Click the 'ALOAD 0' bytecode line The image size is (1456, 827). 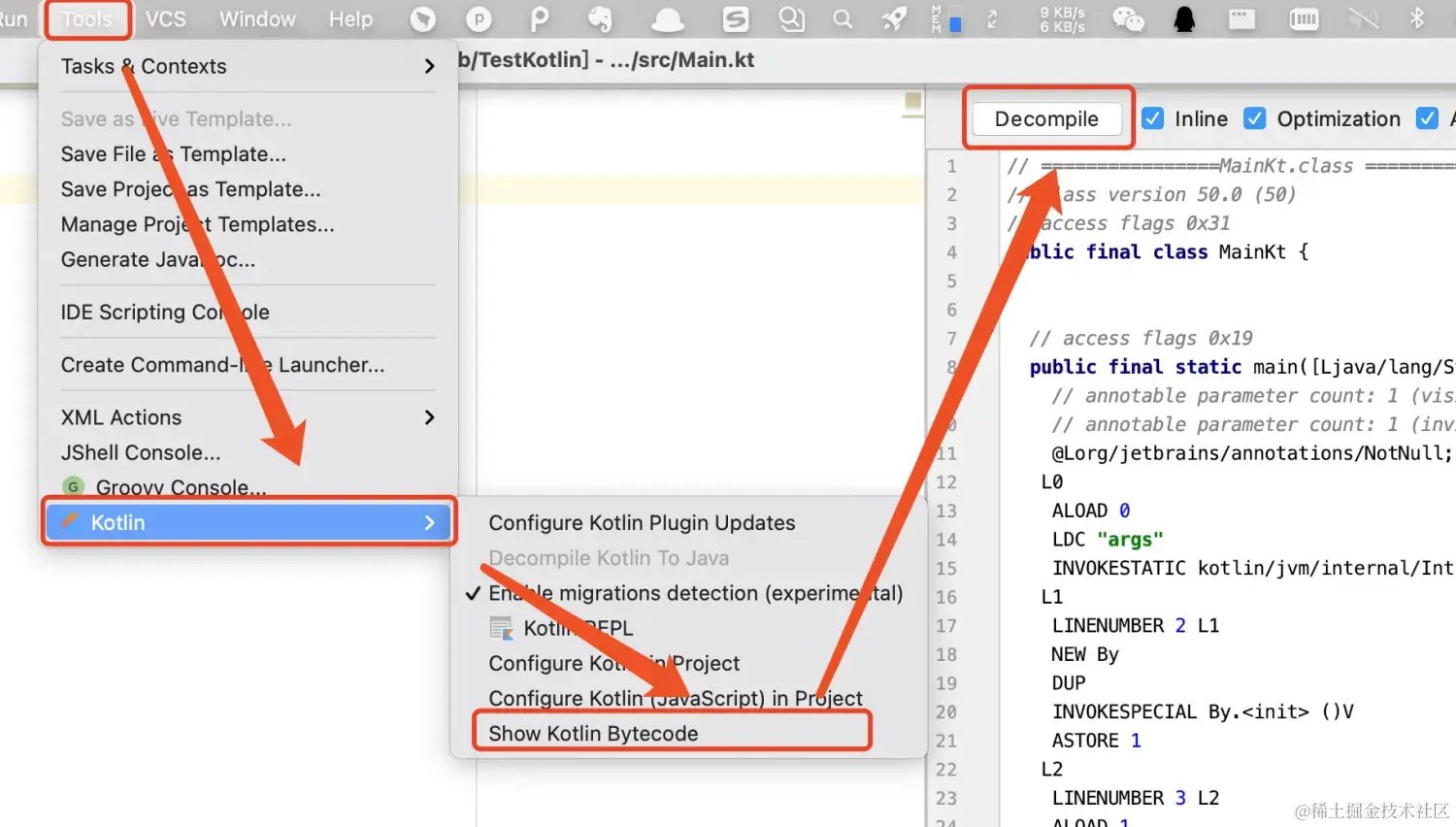(1091, 511)
